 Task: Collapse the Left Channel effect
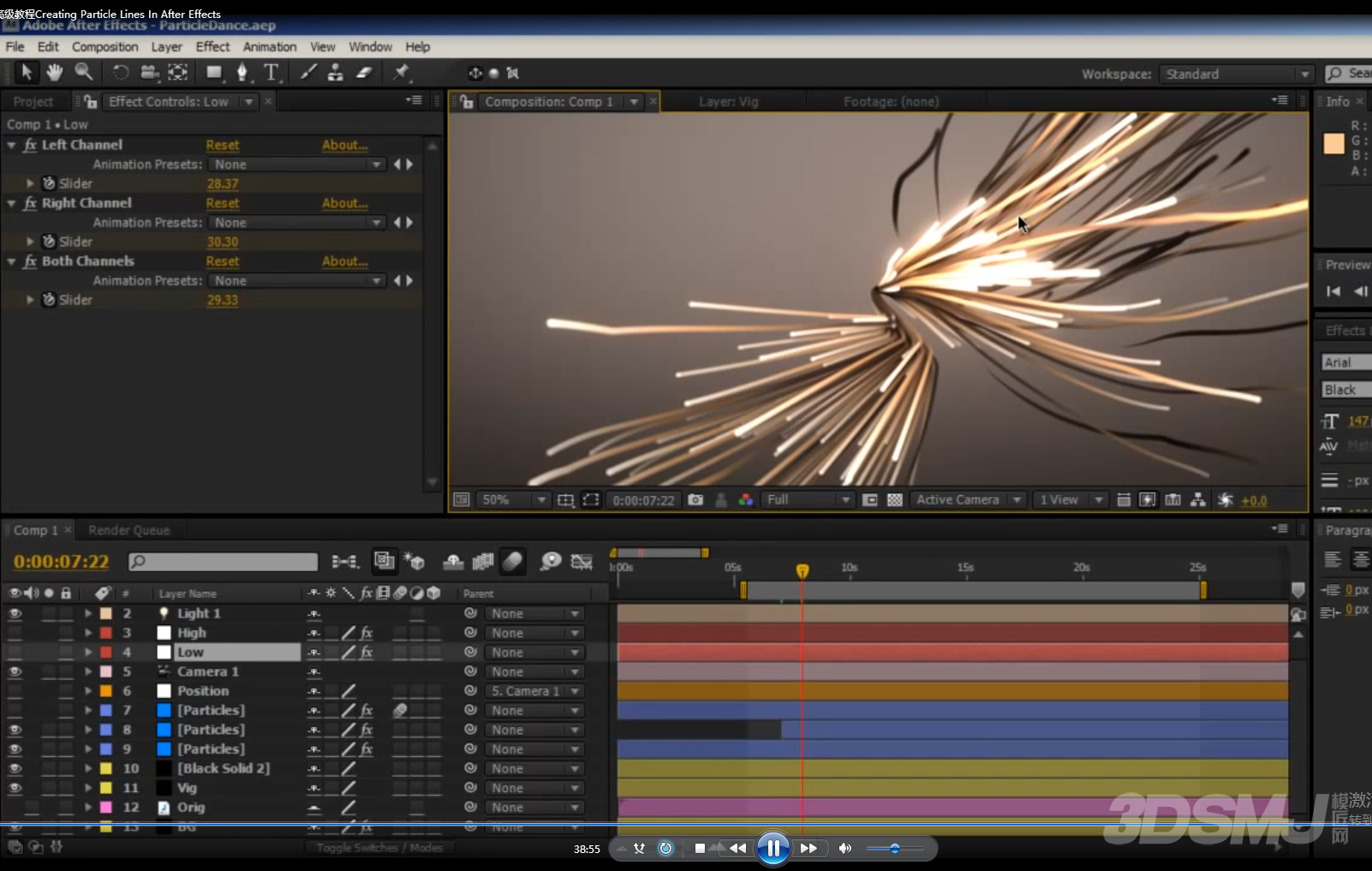coord(11,146)
